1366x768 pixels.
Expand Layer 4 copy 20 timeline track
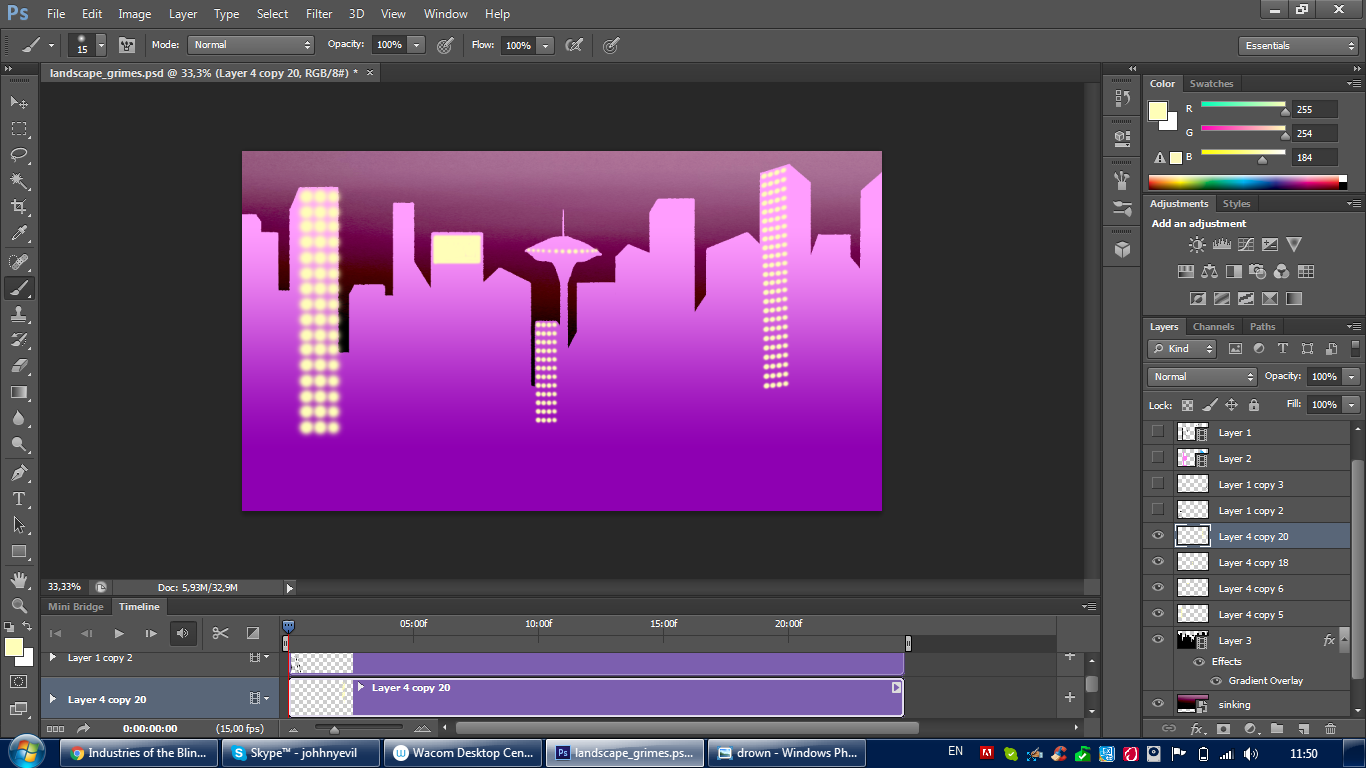52,699
